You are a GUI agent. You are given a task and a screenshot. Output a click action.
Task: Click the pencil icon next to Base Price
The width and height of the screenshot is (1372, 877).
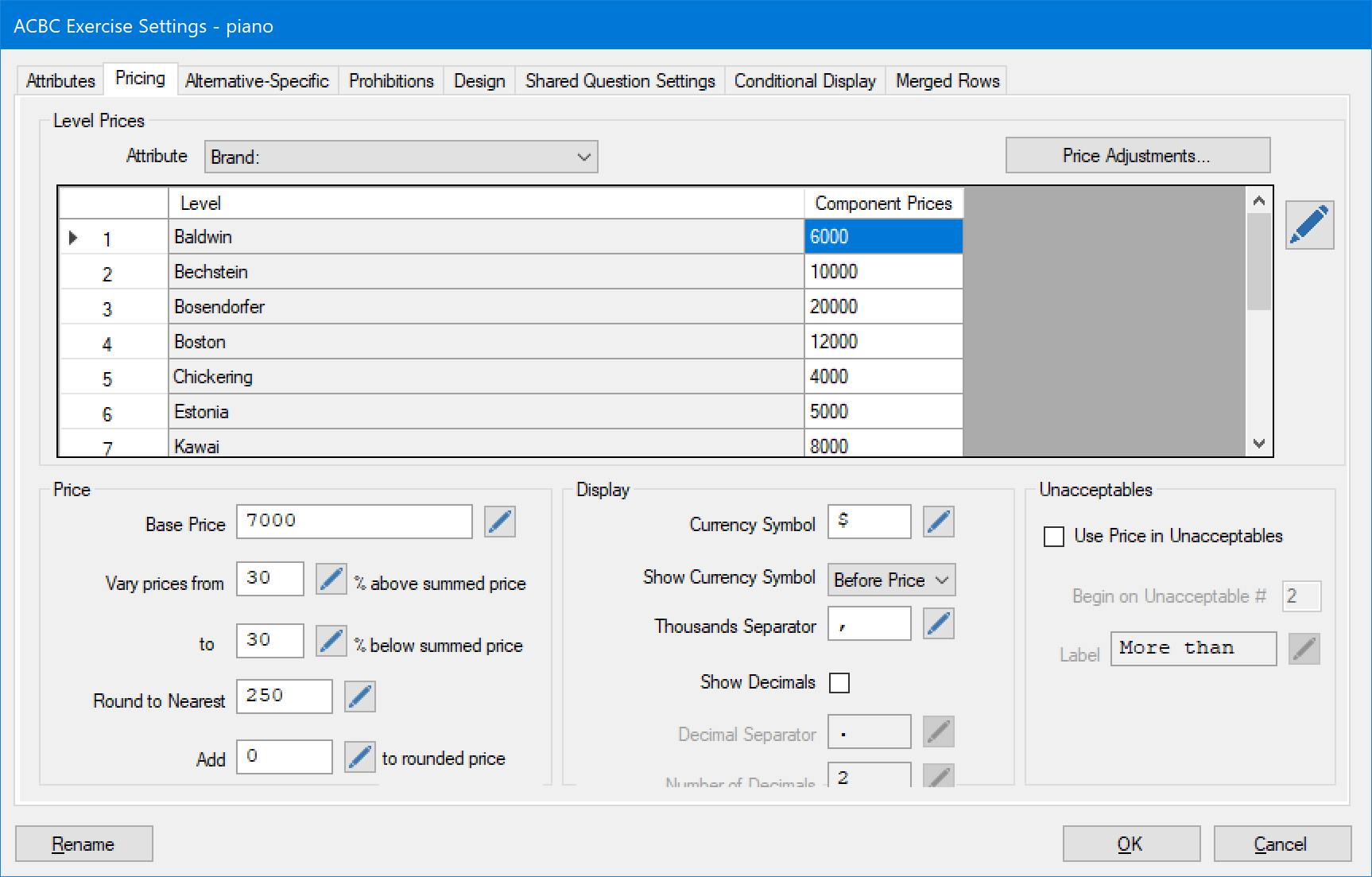point(500,522)
